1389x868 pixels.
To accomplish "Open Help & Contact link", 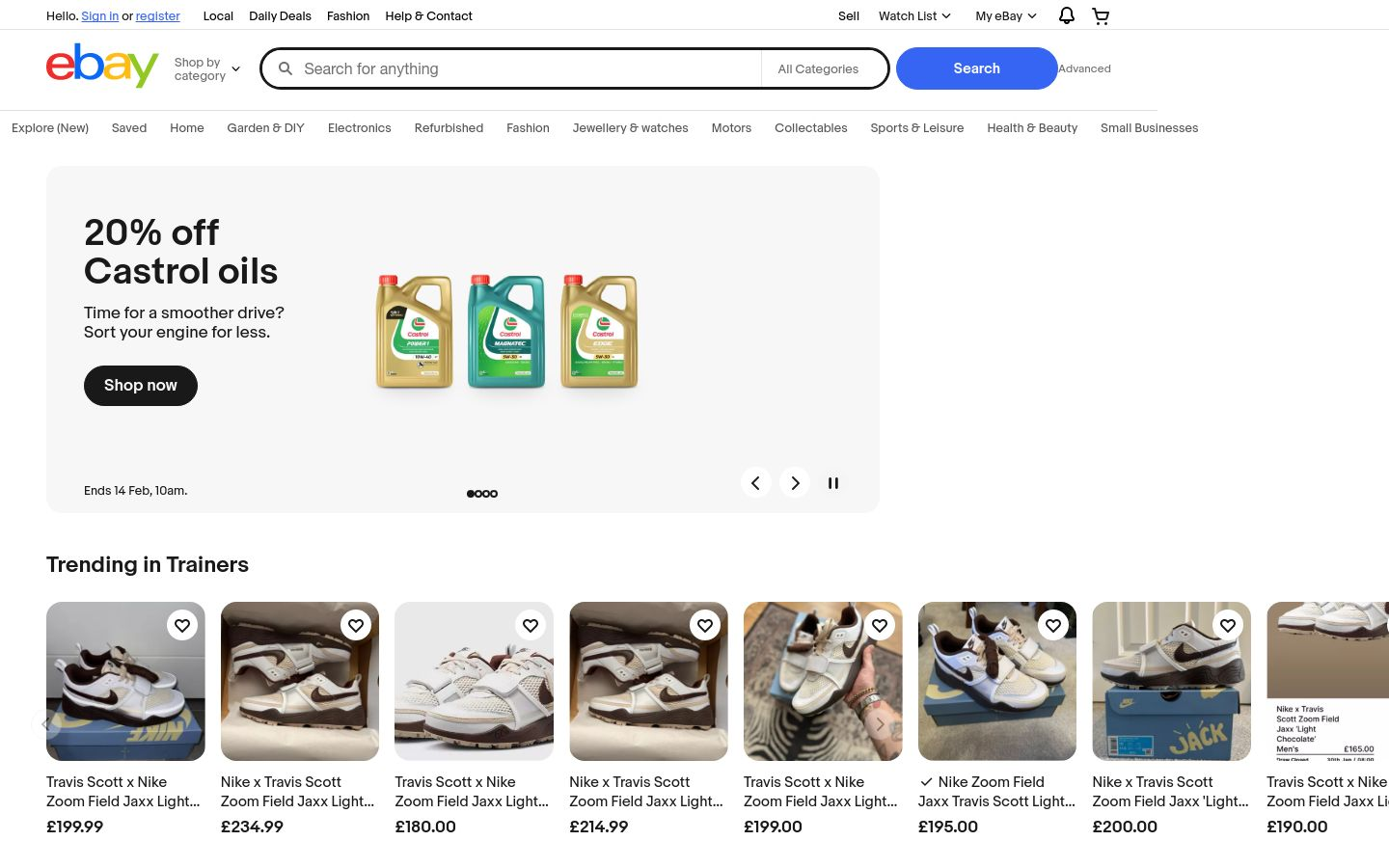I will [x=428, y=16].
